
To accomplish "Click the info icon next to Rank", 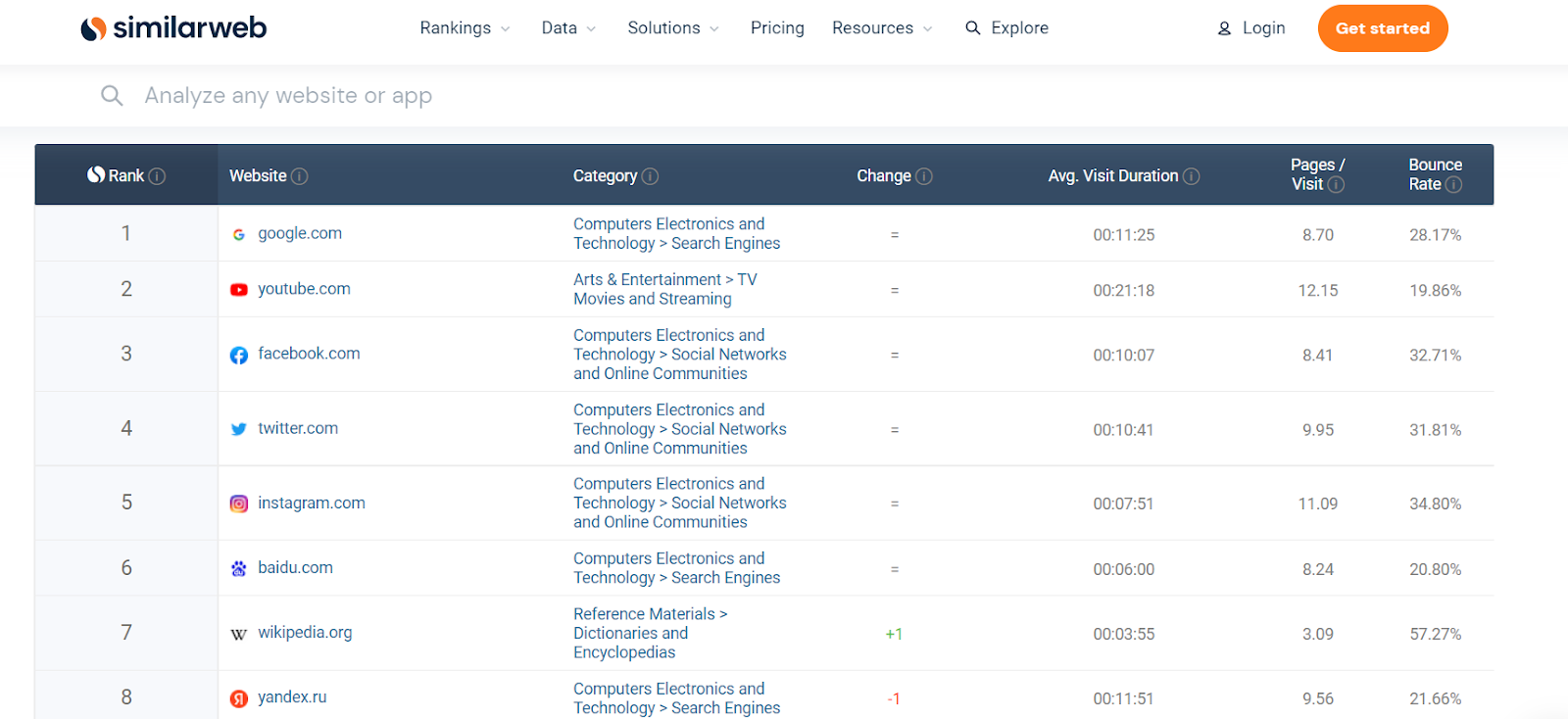I will click(157, 176).
